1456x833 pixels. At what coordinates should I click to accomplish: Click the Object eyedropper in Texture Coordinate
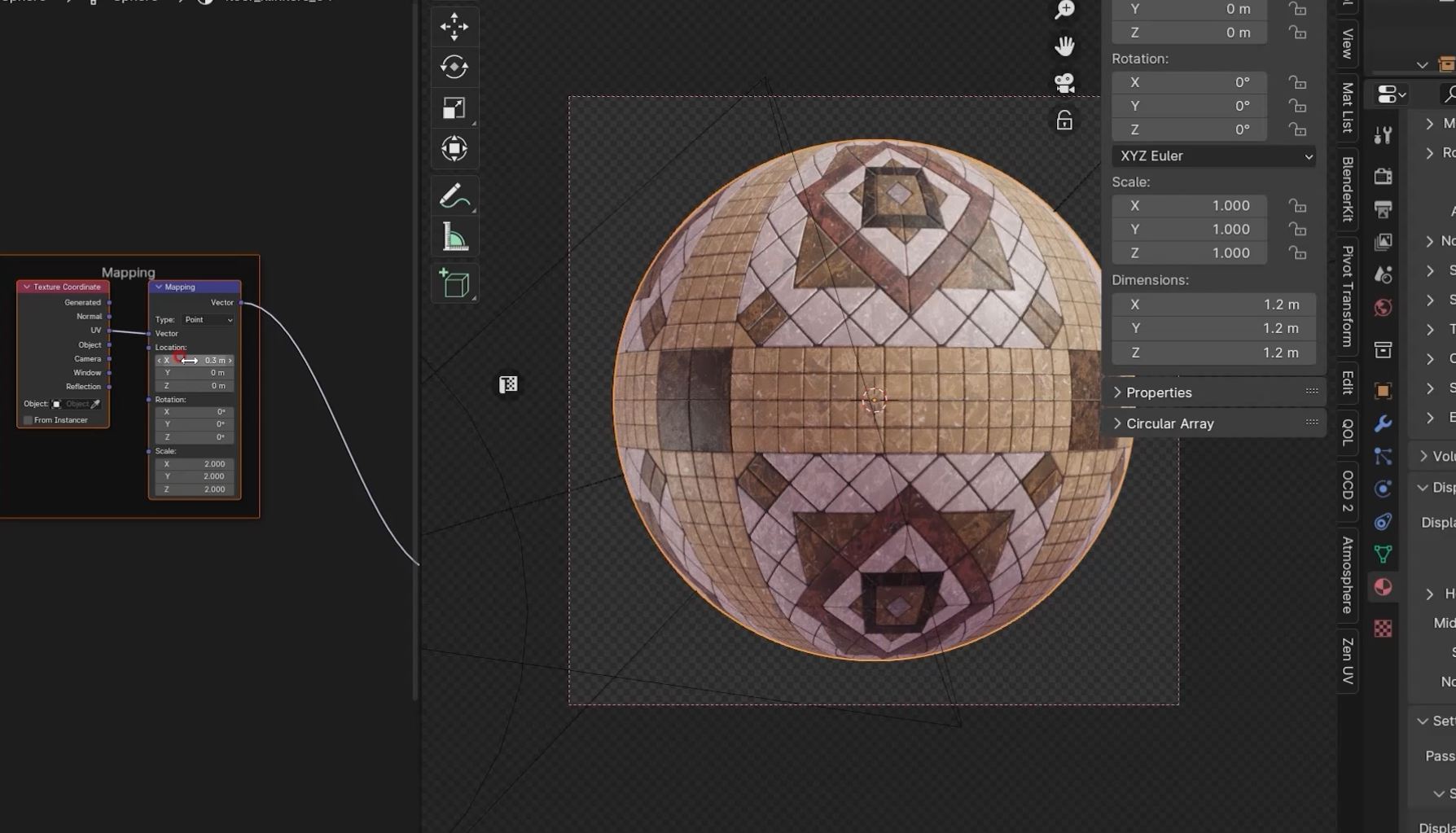(96, 404)
